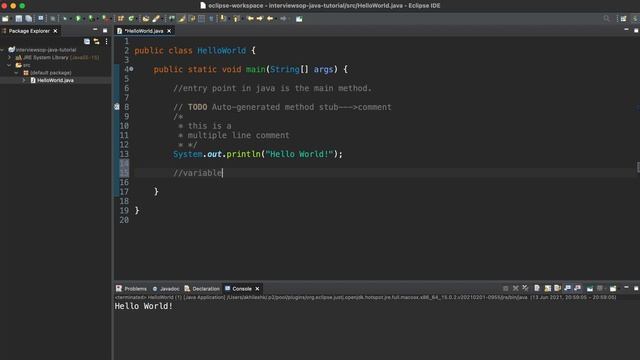This screenshot has height=360, width=640.
Task: Open dropdown arrow next to Debug button
Action: (x=70, y=19)
